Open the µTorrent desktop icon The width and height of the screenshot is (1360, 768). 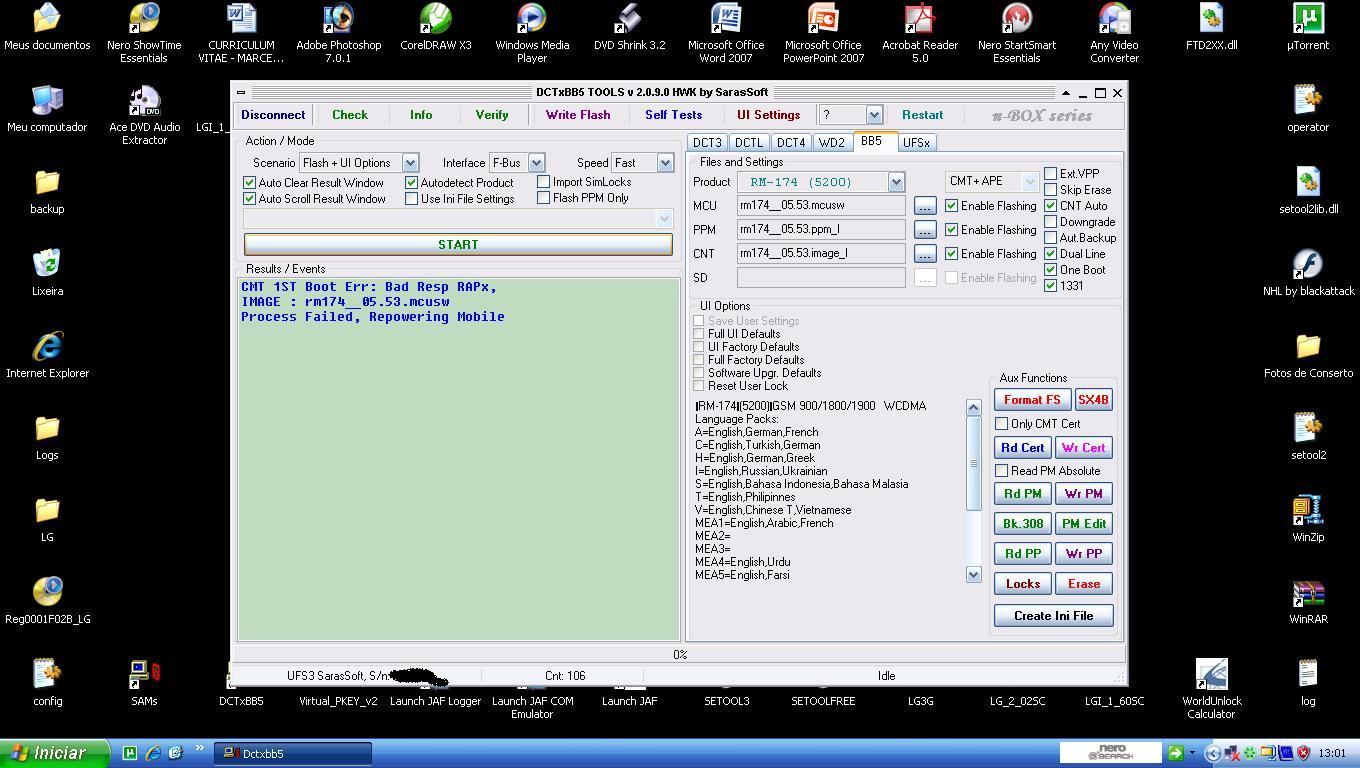[x=1308, y=27]
